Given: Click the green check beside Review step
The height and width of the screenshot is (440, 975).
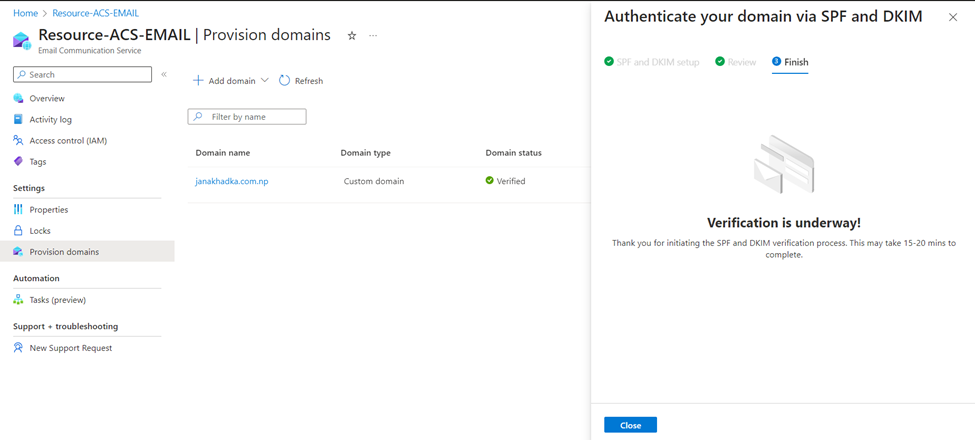Looking at the screenshot, I should (x=720, y=62).
